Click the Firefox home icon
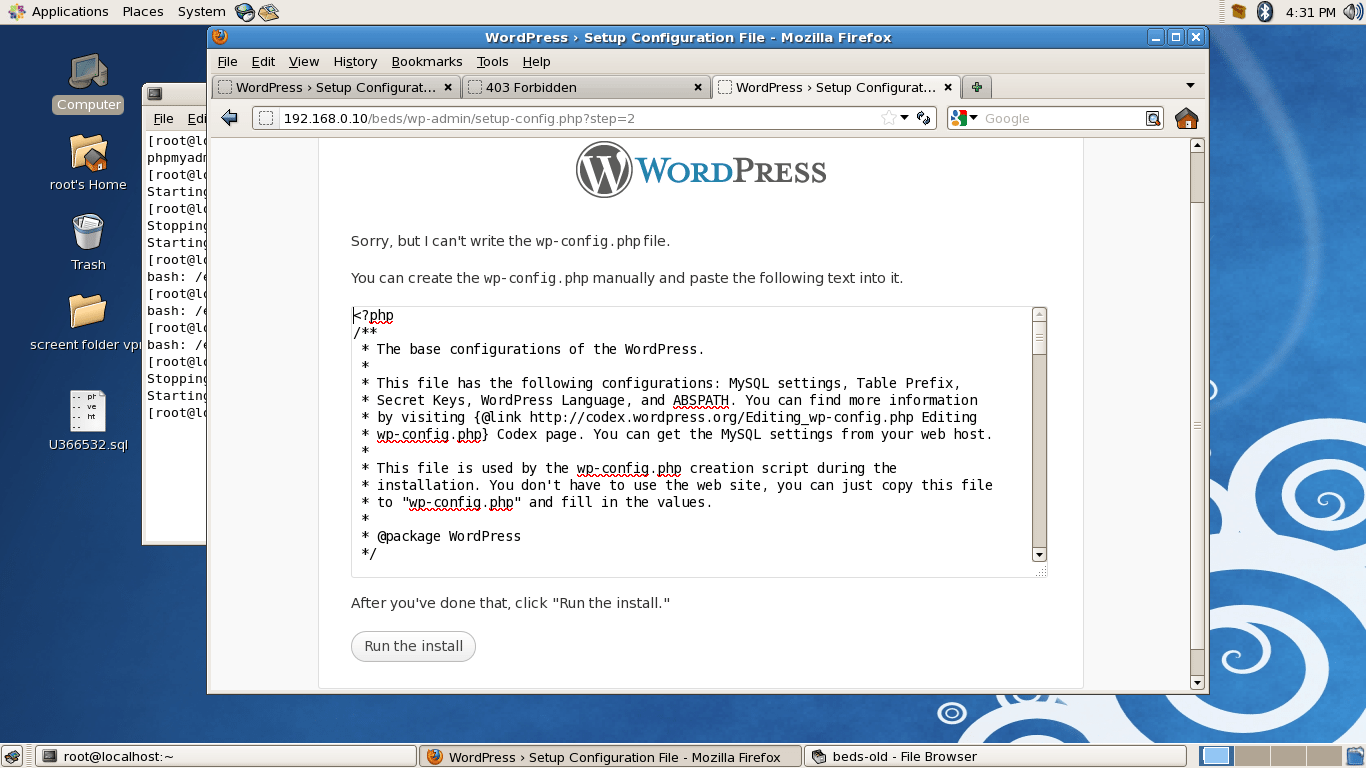 pos(1186,118)
